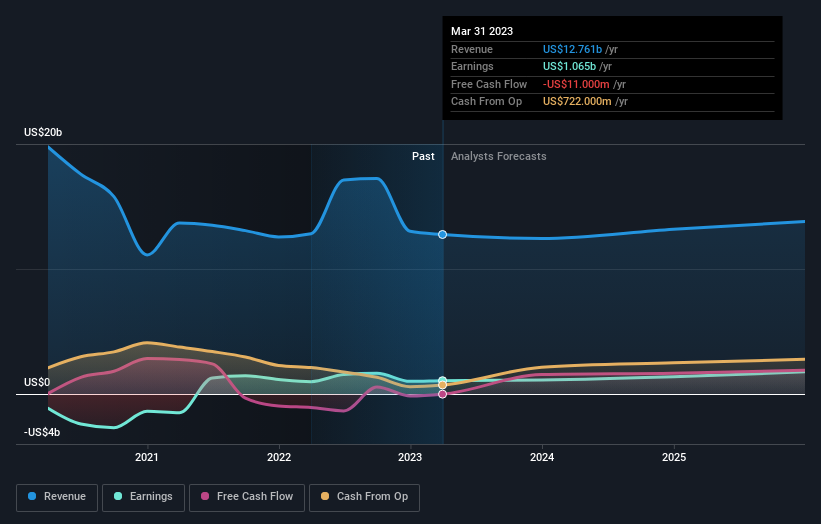Viewport: 821px width, 524px height.
Task: Click the pink Free Cash Flow data point
Action: 442,394
